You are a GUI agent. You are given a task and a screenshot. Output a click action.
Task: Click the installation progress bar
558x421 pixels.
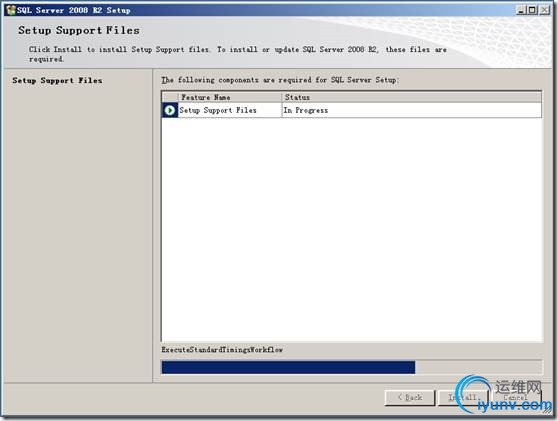(x=352, y=367)
